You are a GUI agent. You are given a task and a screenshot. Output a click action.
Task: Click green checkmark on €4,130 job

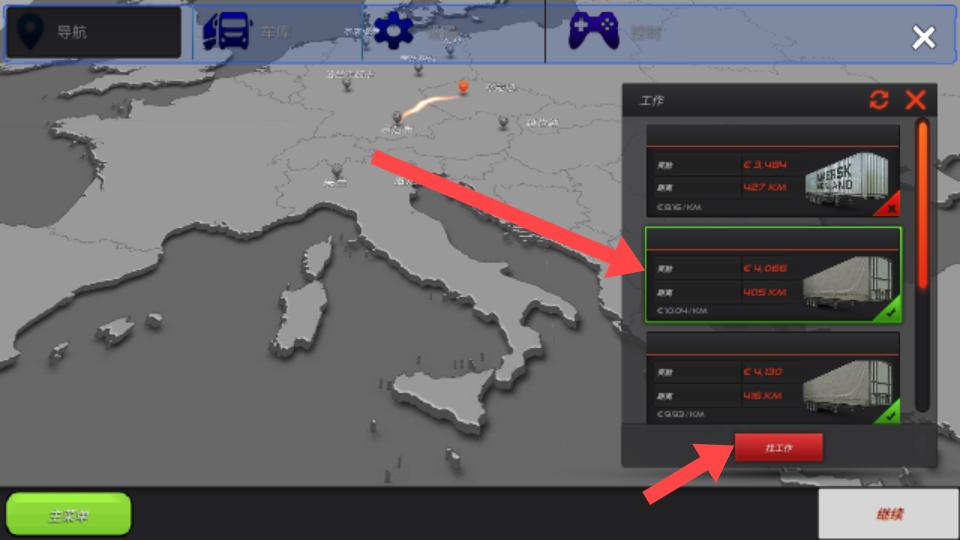point(889,413)
